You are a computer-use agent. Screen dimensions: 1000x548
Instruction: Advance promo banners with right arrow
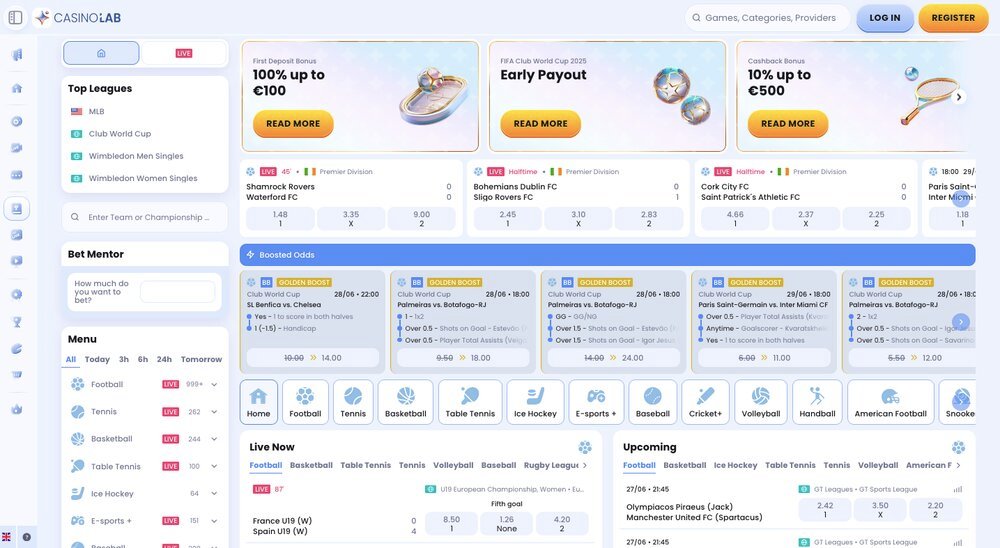click(959, 97)
